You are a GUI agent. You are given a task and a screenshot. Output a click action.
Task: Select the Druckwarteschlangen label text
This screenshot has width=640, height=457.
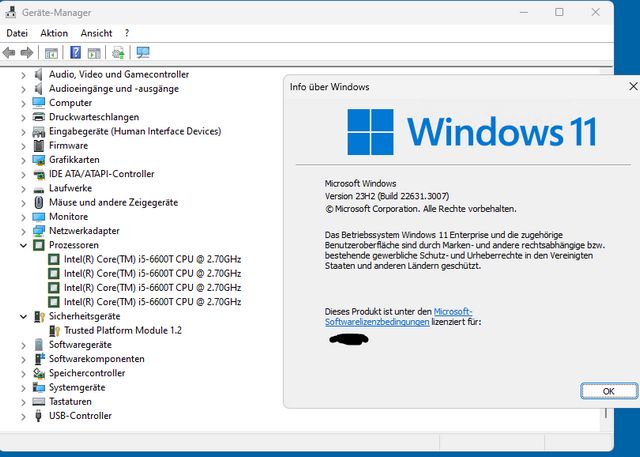pyautogui.click(x=94, y=117)
